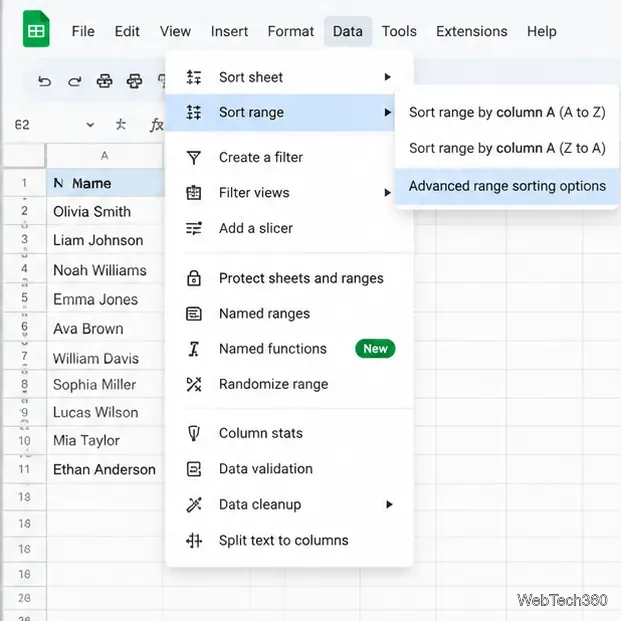This screenshot has height=621, width=621.
Task: Select Column stats menu entry
Action: (290, 433)
